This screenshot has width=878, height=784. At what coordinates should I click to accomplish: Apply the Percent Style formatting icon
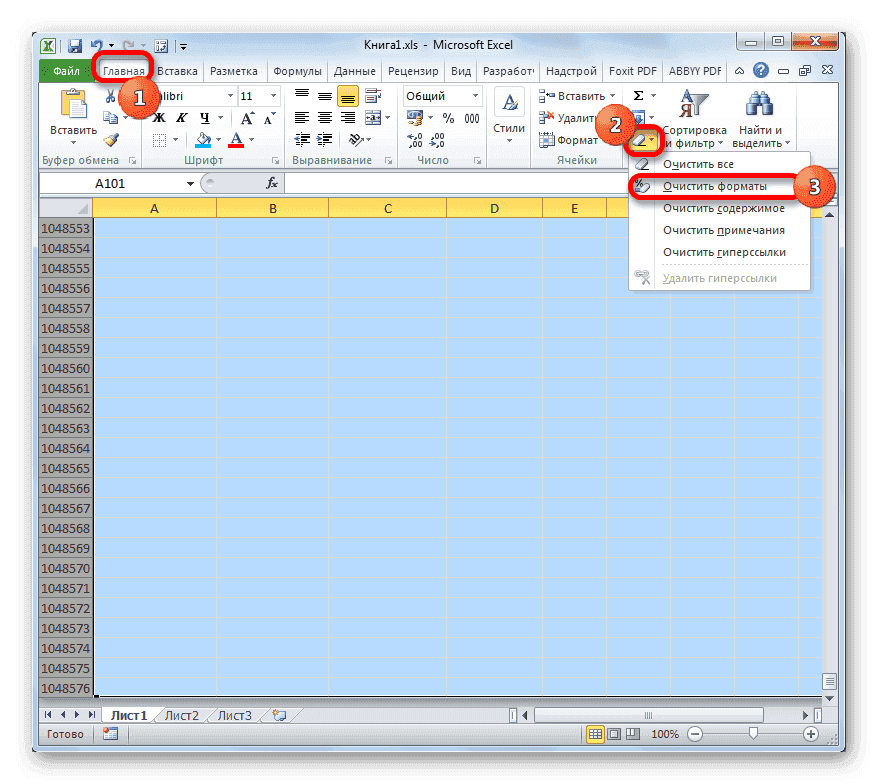[x=448, y=117]
